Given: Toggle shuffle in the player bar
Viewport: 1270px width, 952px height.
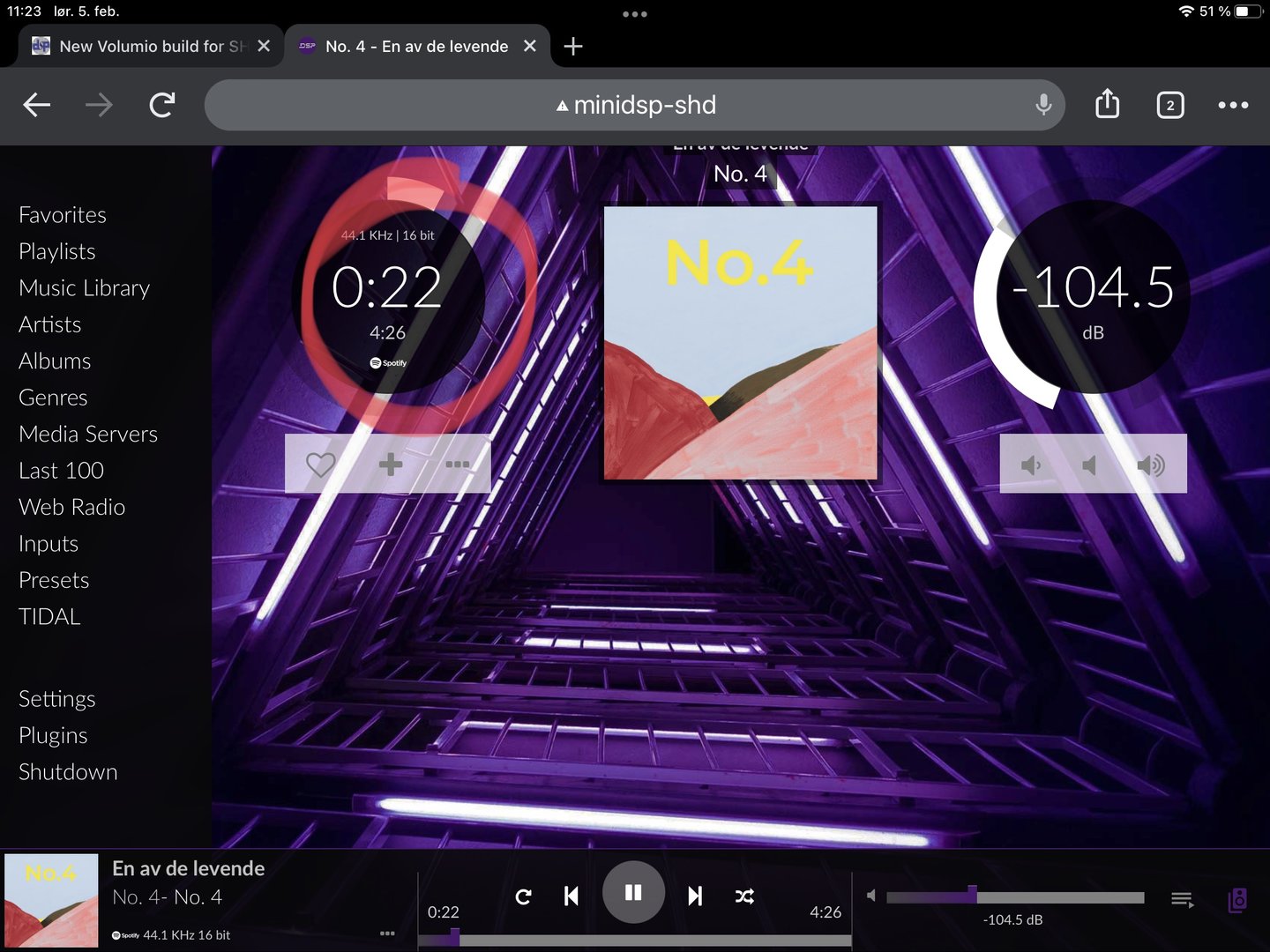Looking at the screenshot, I should pos(744,896).
